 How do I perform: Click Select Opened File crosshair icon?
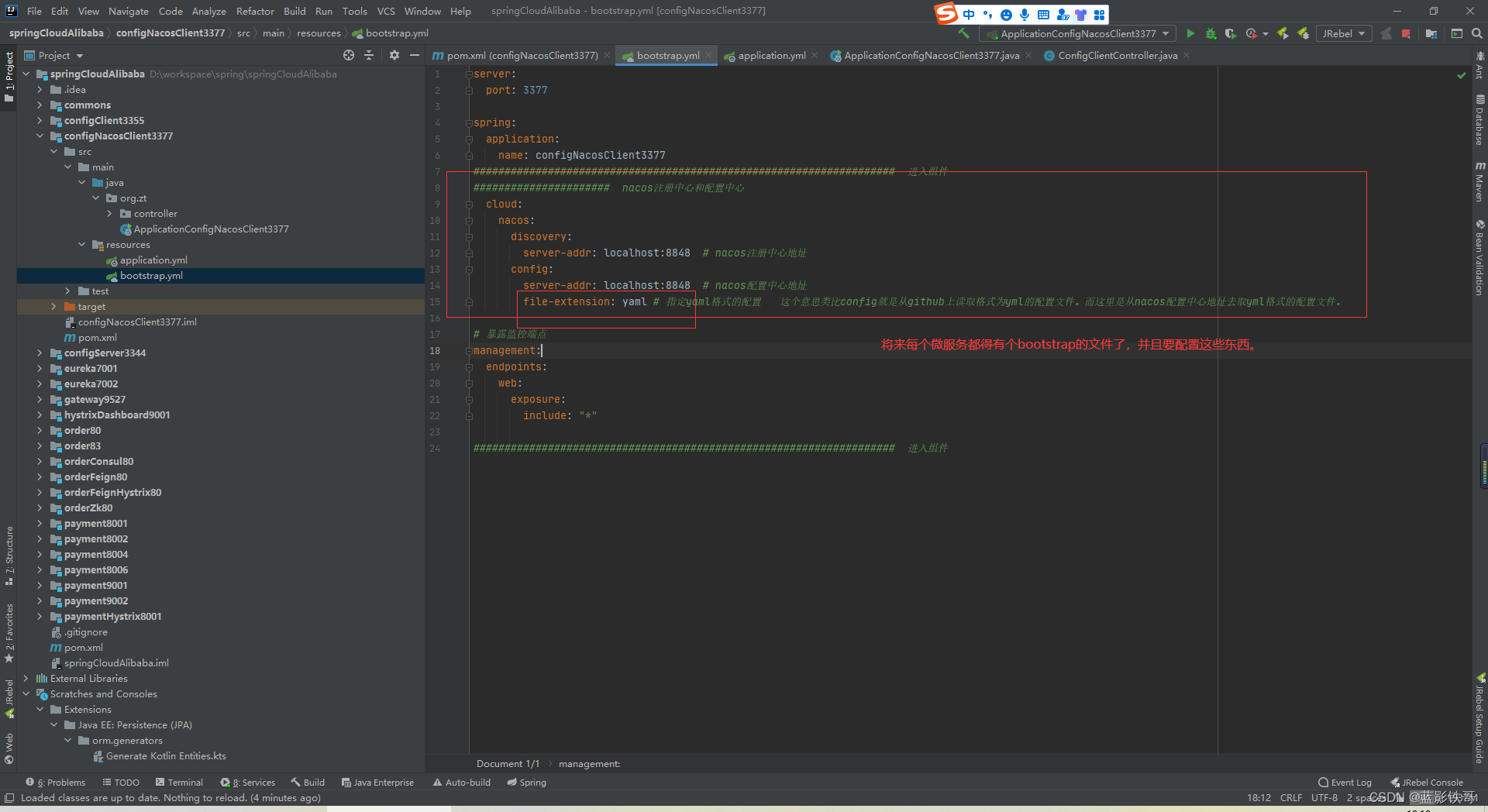(x=349, y=55)
